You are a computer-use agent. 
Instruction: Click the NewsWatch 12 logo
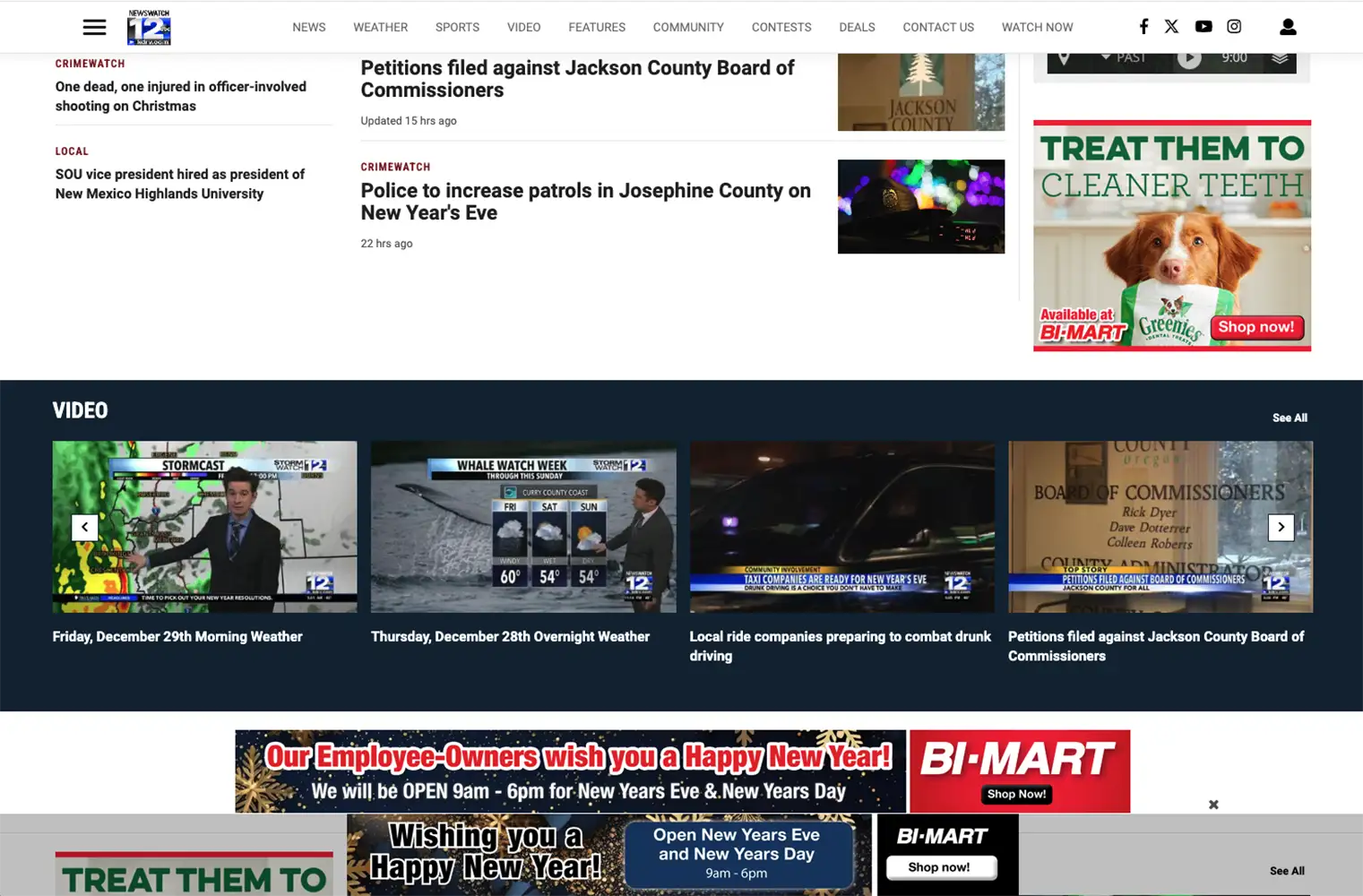click(x=149, y=27)
